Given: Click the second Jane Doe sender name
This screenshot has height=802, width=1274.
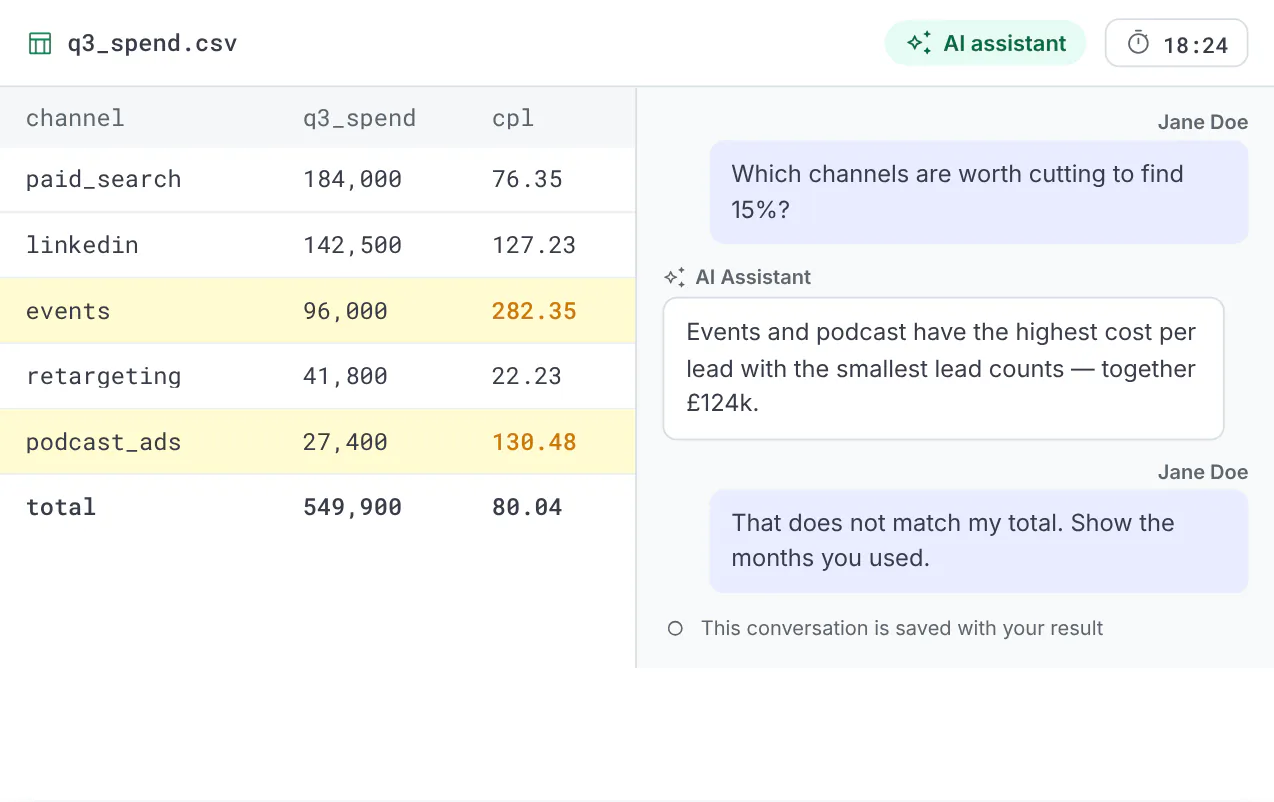Looking at the screenshot, I should click(1203, 472).
